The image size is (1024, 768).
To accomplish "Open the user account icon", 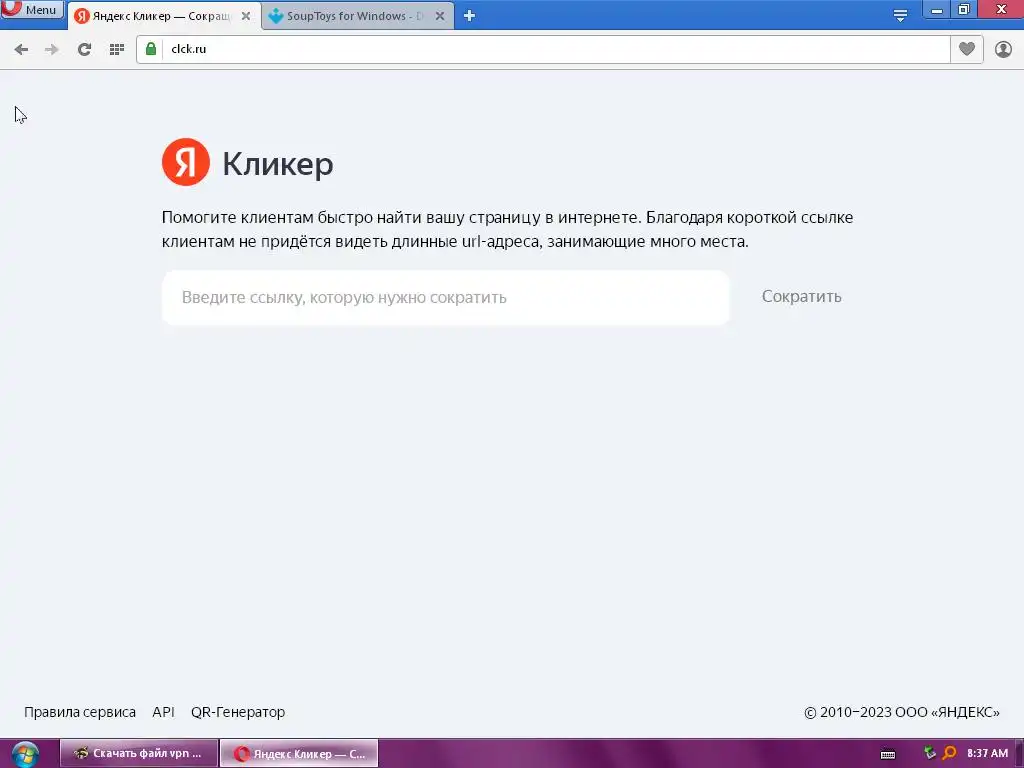I will click(x=1003, y=49).
